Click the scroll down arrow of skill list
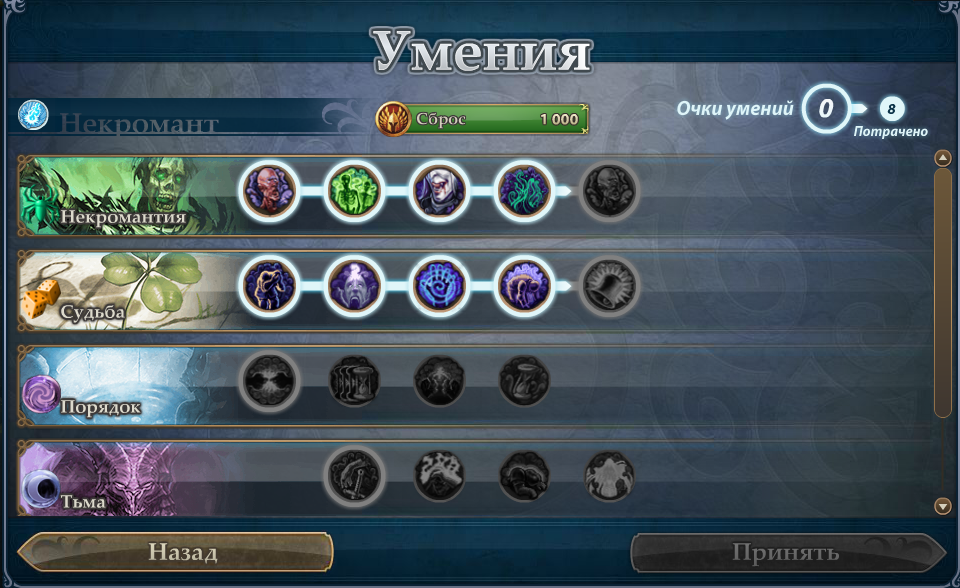This screenshot has height=588, width=960. click(943, 506)
